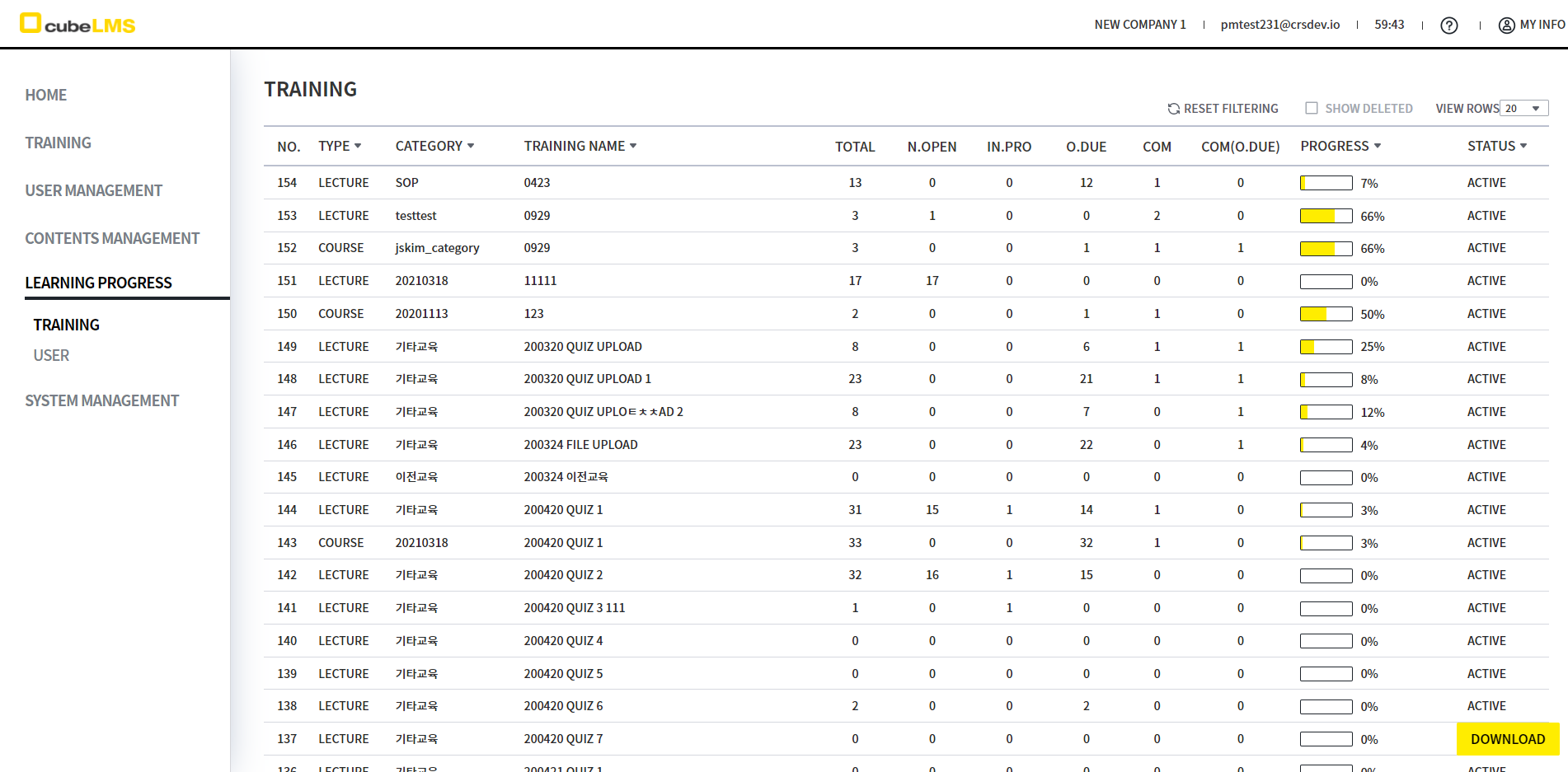The image size is (1568, 772).
Task: Click the cubeLMS logo
Action: click(77, 24)
